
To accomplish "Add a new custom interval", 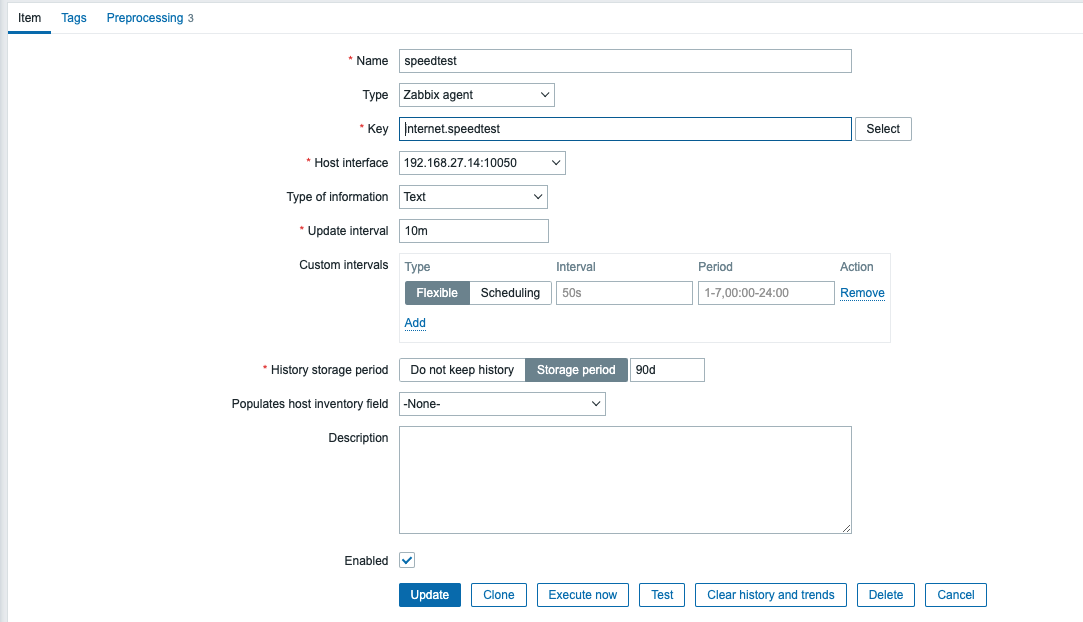I will [415, 323].
